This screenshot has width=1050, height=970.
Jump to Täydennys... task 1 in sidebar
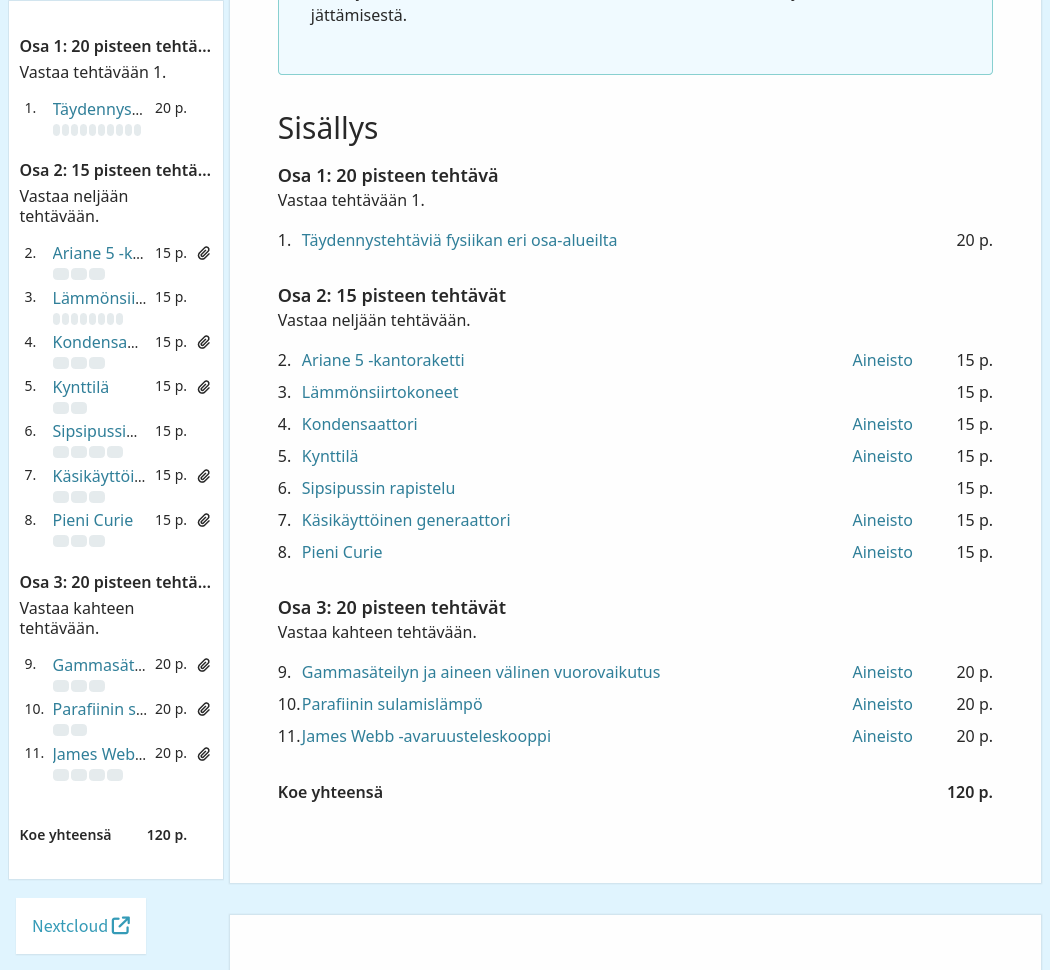98,109
